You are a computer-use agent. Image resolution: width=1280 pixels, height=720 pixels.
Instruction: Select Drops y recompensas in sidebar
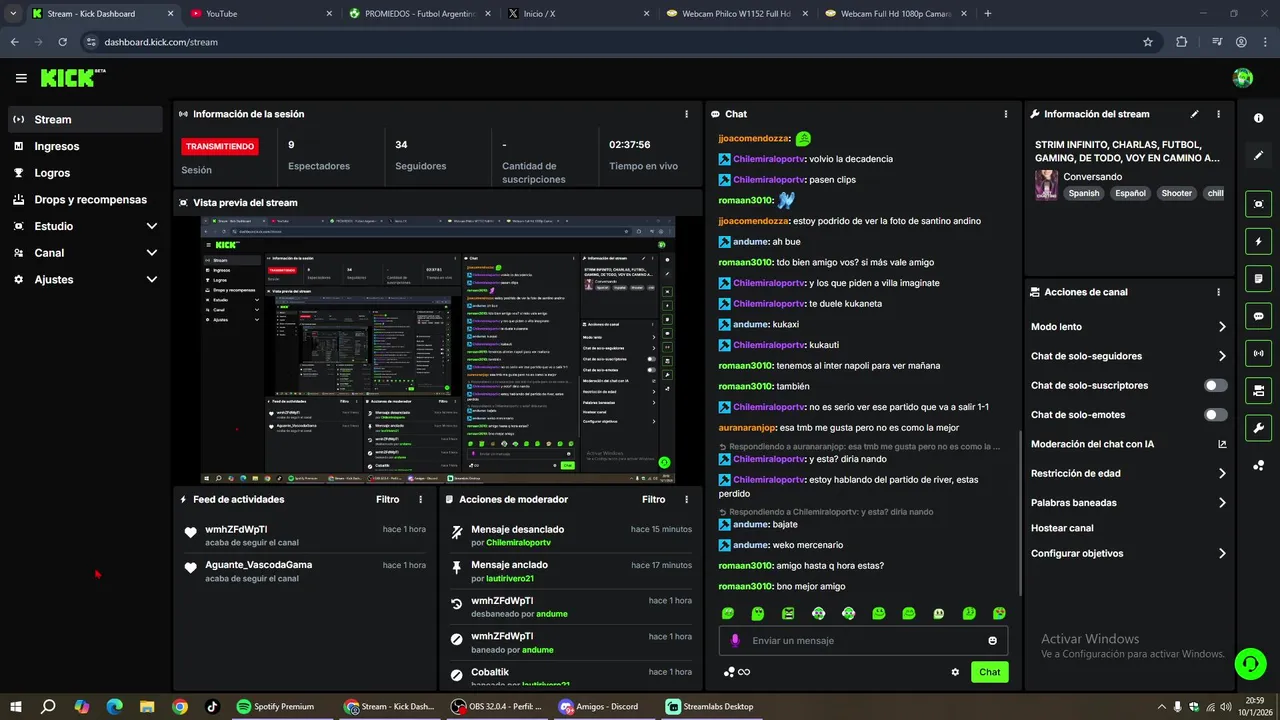[85, 199]
